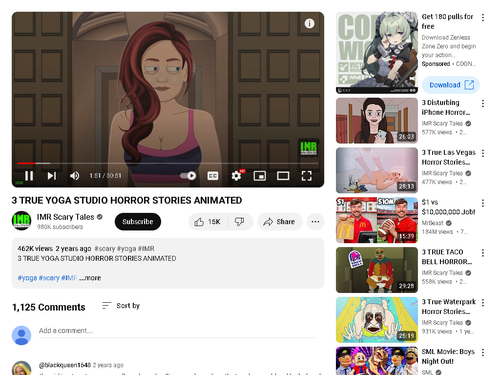
Task: Play the 3 TRUE TACO BELL HORROR thumbnail
Action: click(377, 270)
